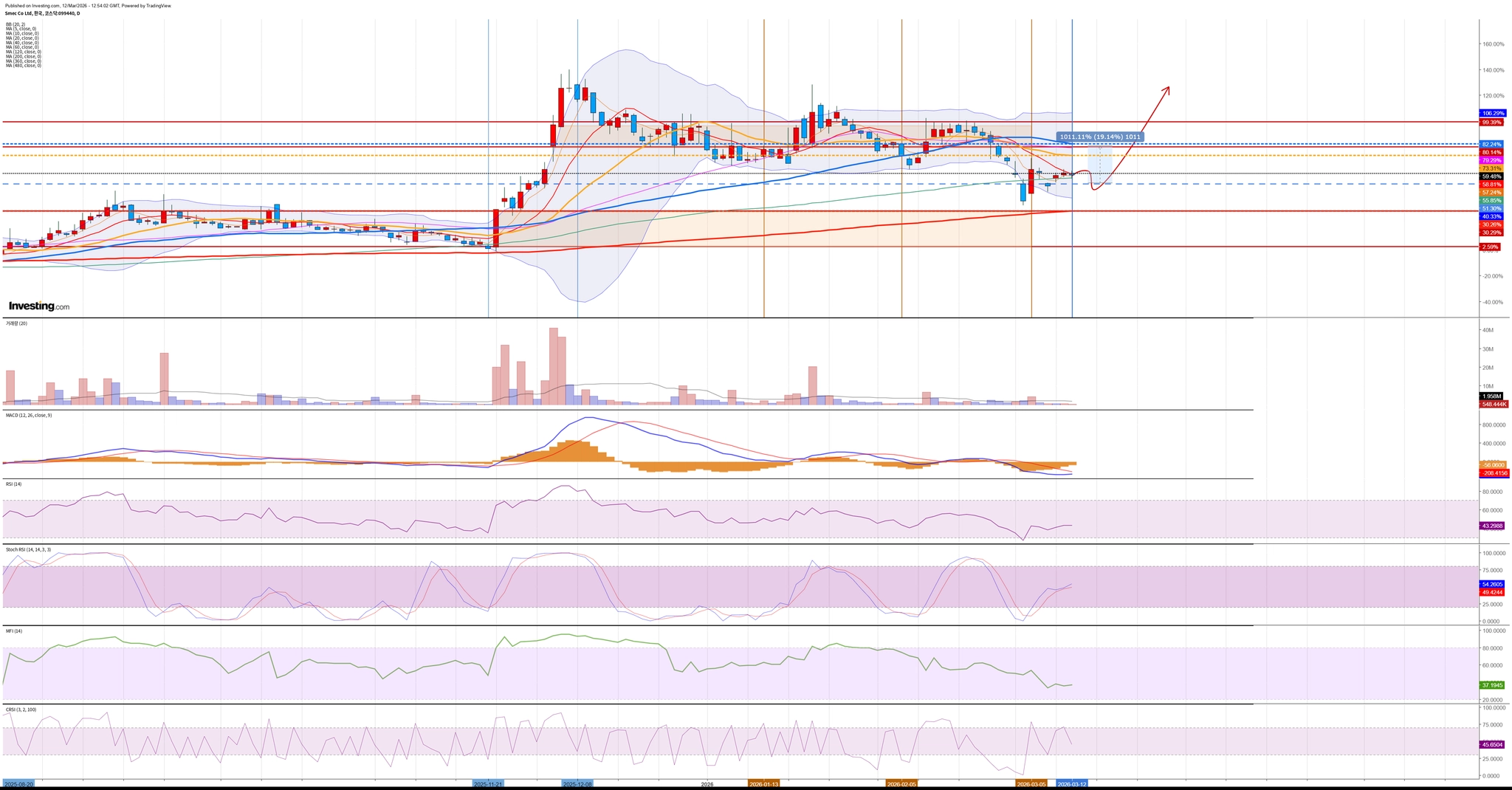Select the 37.1945 MFI value tag
The image size is (1512, 790).
tap(1493, 685)
